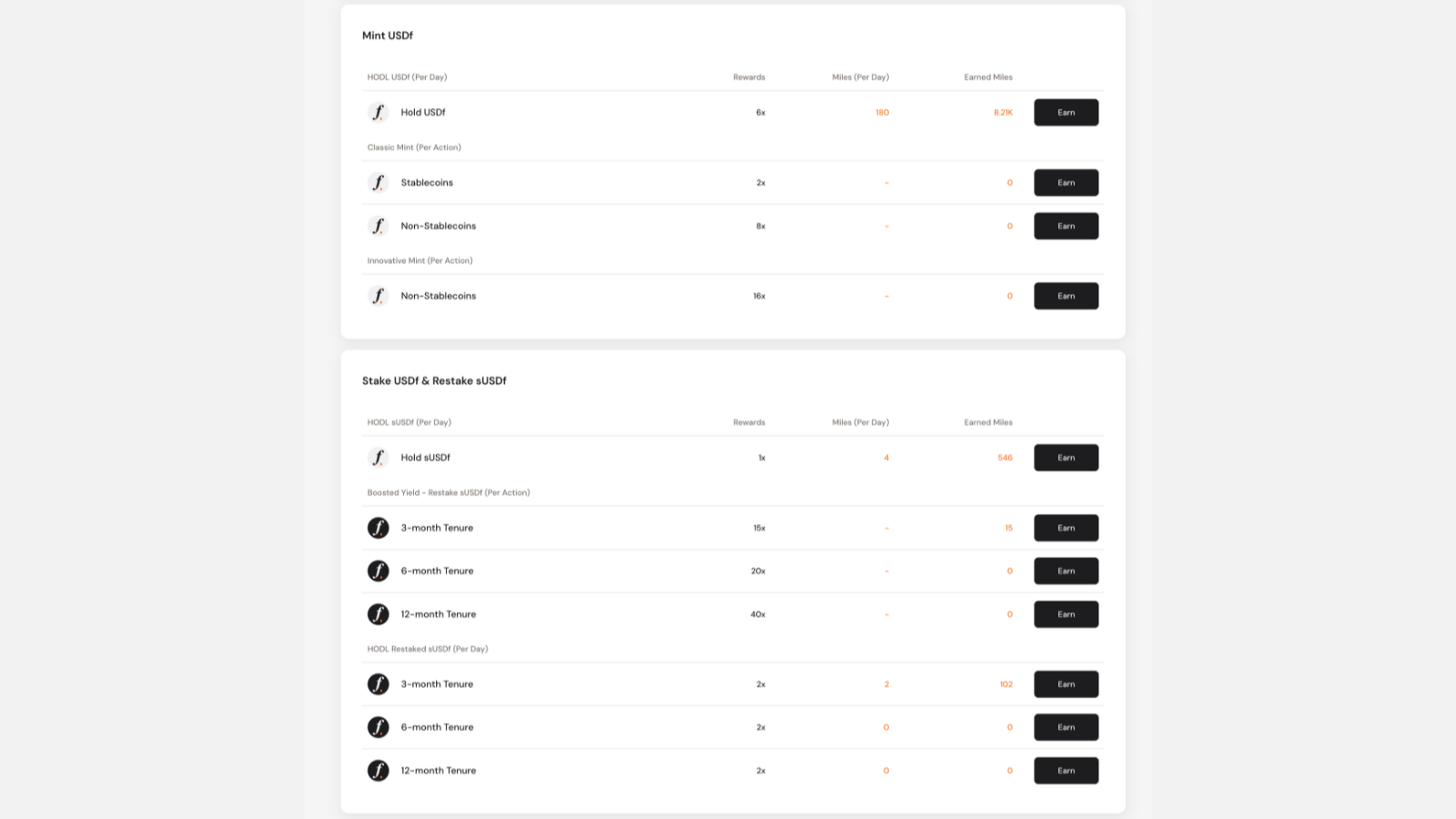Click Earn for Innovative Mint Non-Stablecoins
Viewport: 1456px width, 819px height.
tap(1066, 296)
